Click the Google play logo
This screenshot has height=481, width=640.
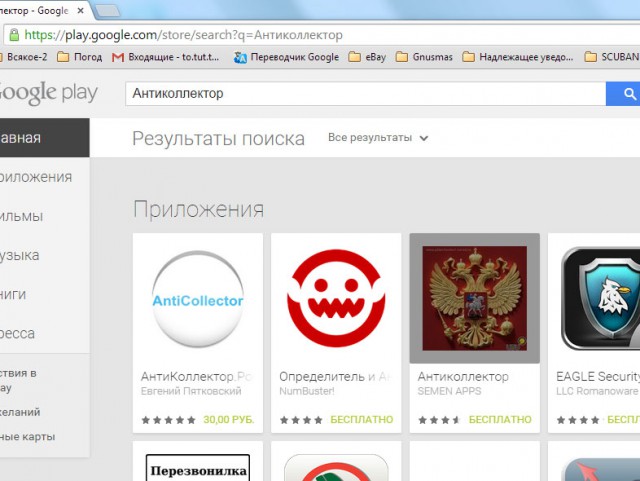click(x=47, y=93)
